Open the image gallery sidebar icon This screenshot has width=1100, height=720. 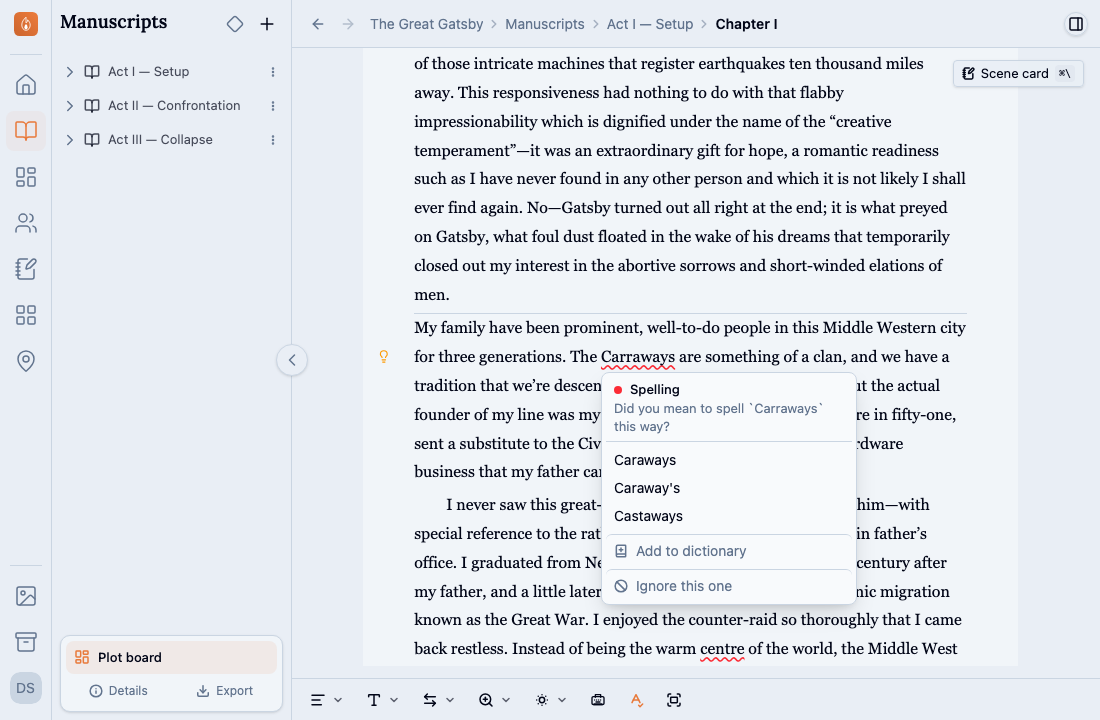coord(26,596)
